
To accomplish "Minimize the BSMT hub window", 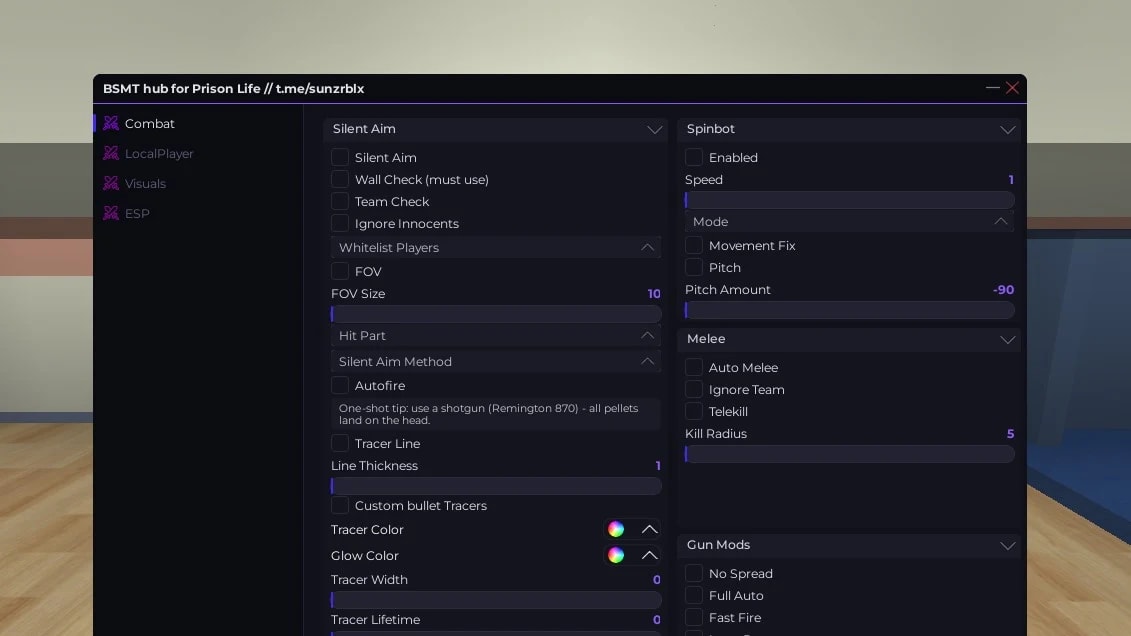I will (x=993, y=88).
